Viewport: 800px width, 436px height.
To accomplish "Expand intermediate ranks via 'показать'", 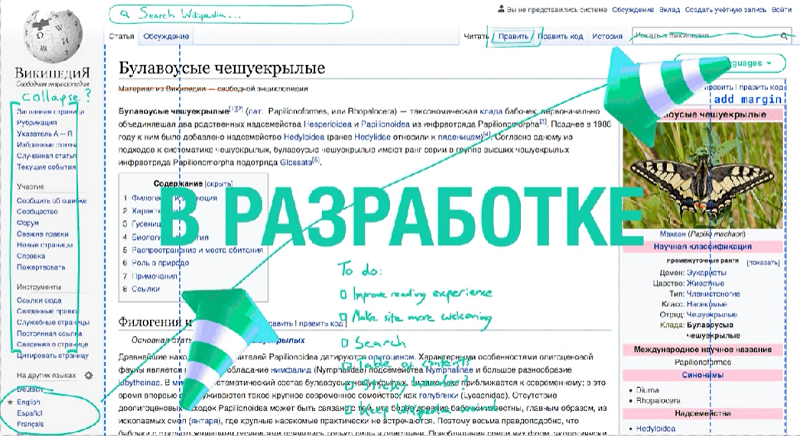I will click(762, 262).
